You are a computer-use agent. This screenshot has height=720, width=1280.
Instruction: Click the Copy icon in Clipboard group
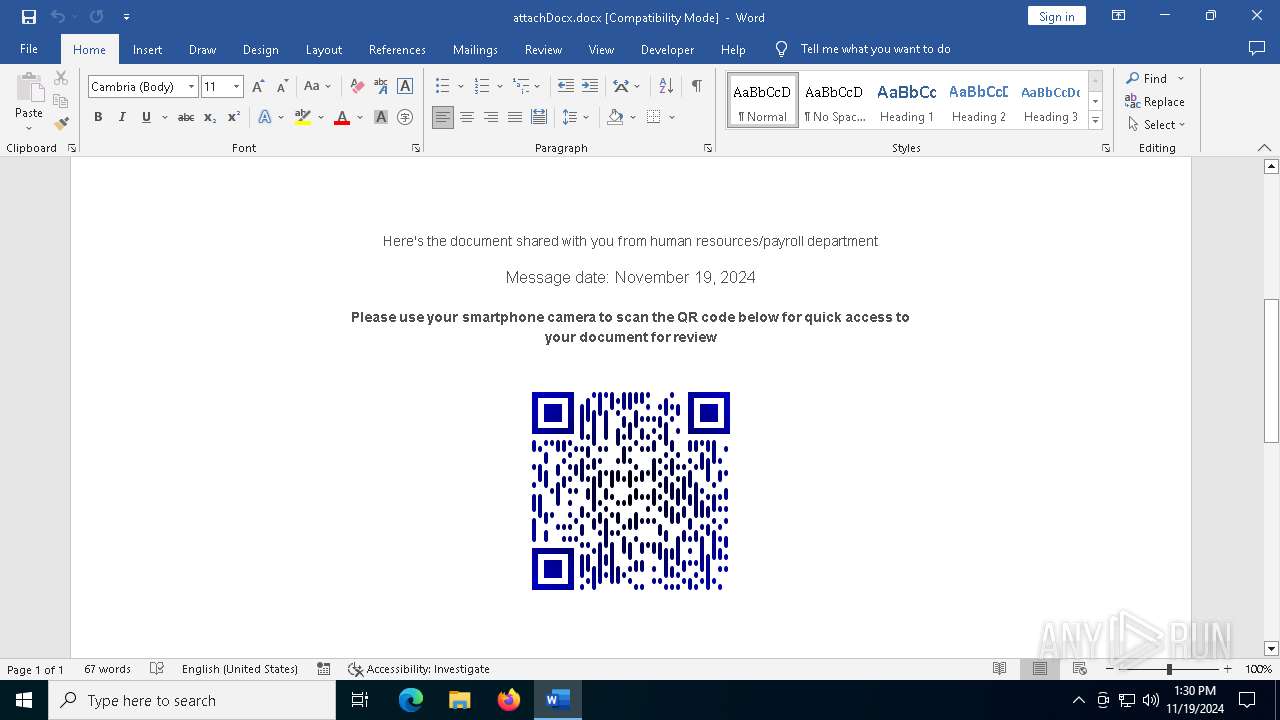point(61,101)
